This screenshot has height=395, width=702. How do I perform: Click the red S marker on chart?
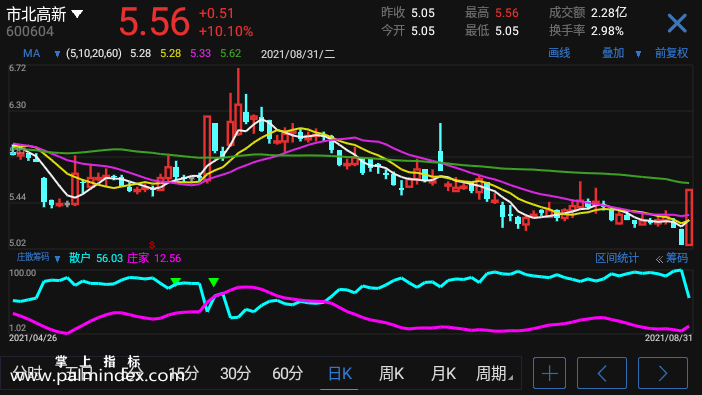152,245
